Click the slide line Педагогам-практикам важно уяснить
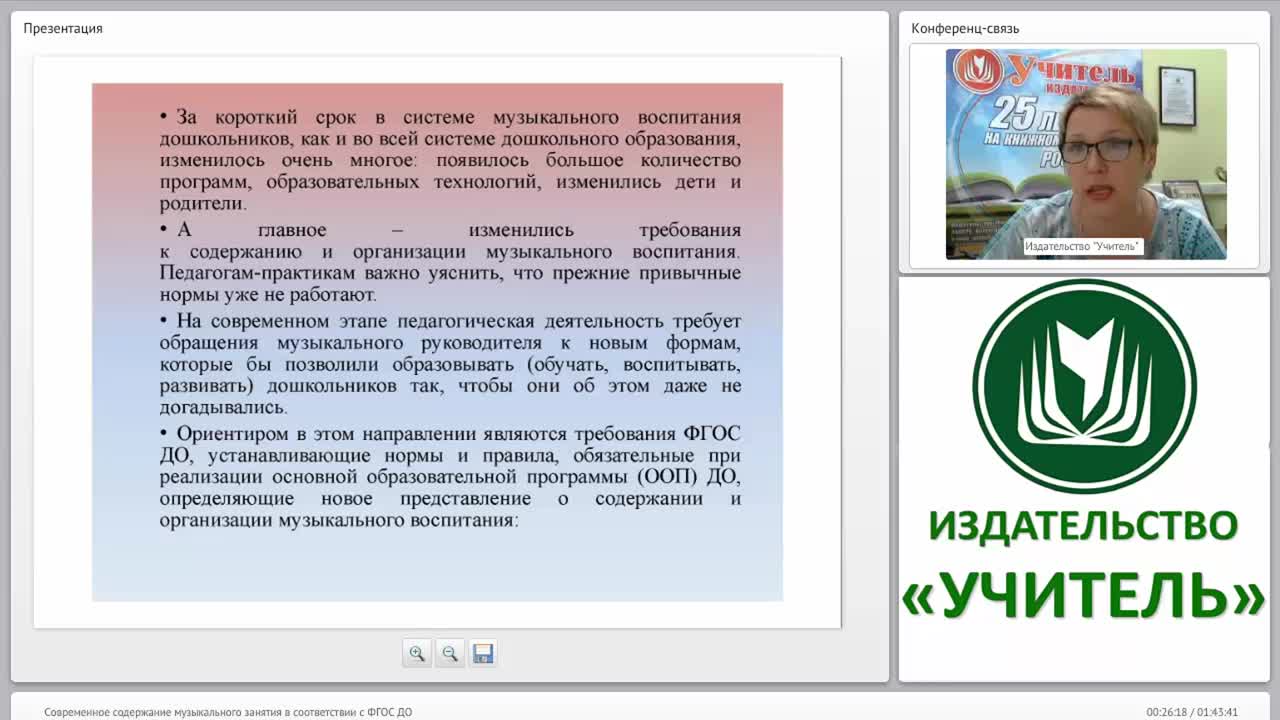 (450, 273)
